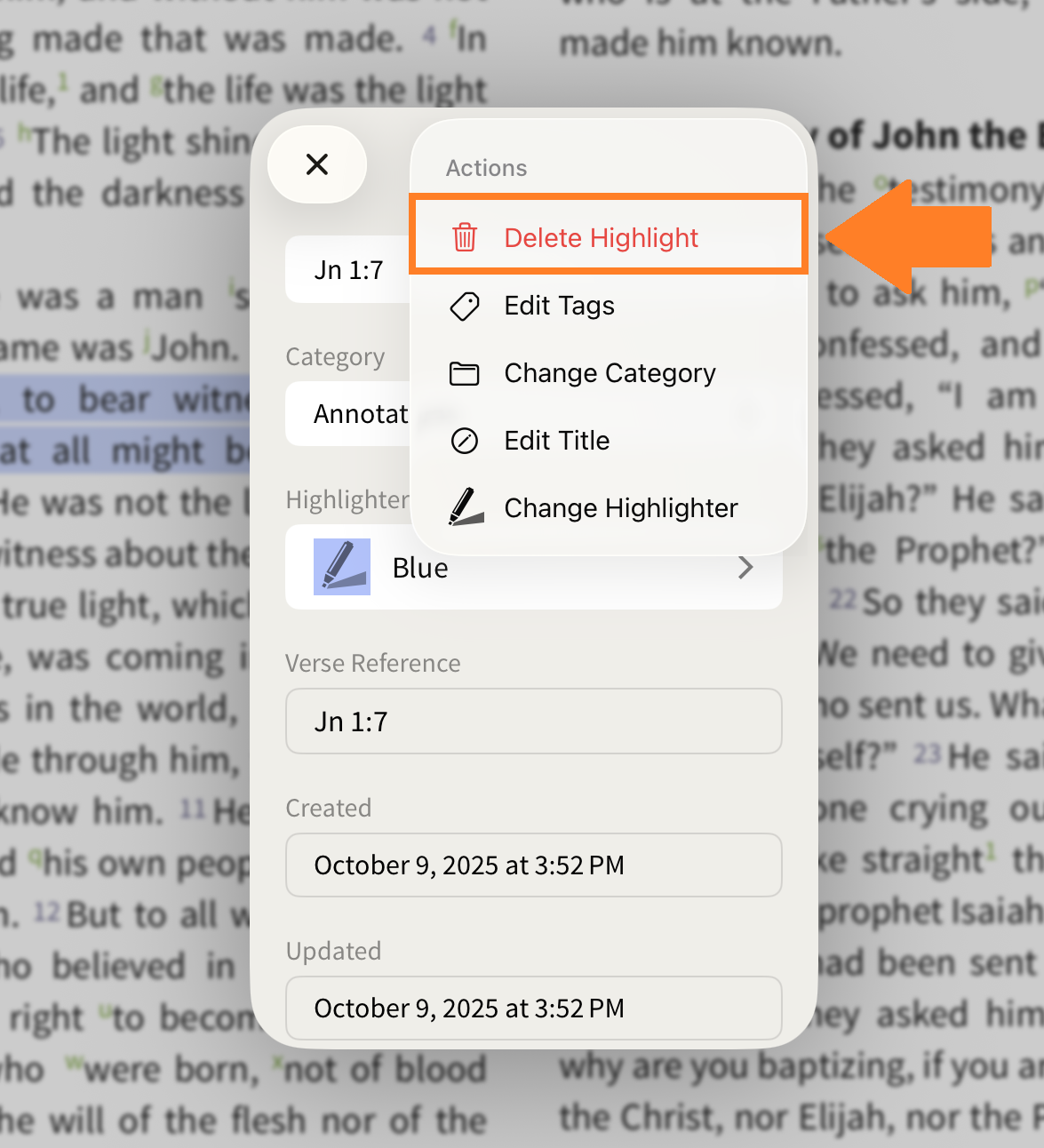Click the folder icon beside Change Category
This screenshot has height=1148, width=1044.
click(x=465, y=373)
